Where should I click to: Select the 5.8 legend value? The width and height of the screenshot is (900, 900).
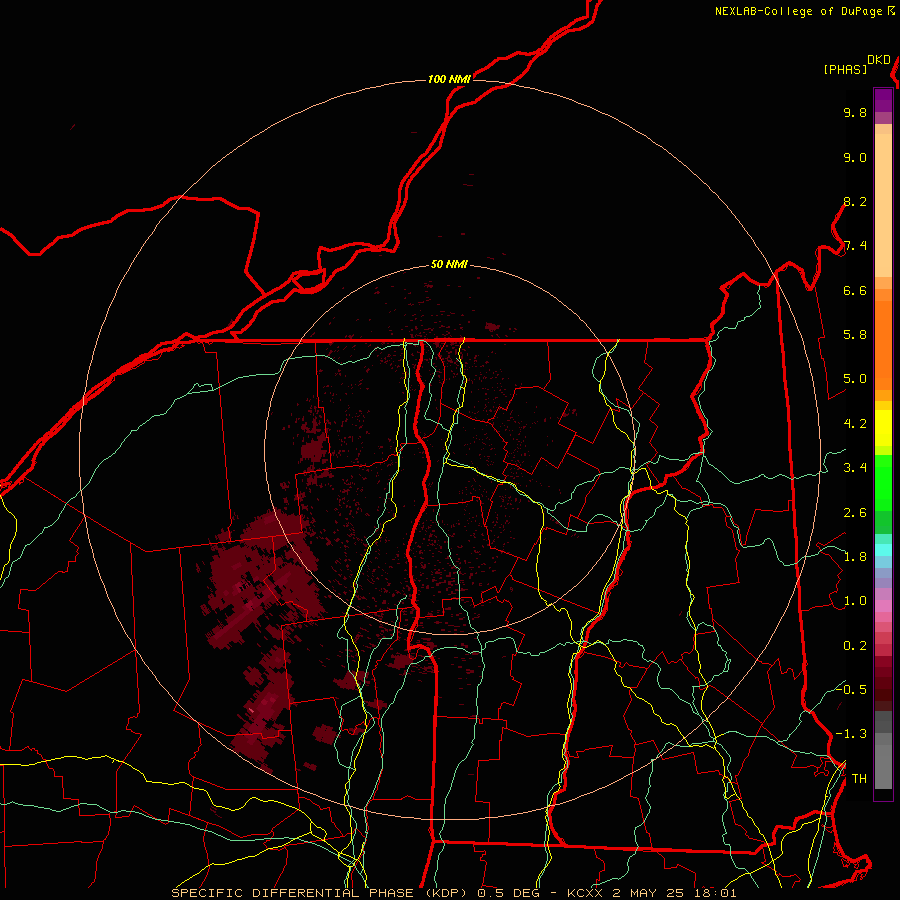pyautogui.click(x=855, y=335)
